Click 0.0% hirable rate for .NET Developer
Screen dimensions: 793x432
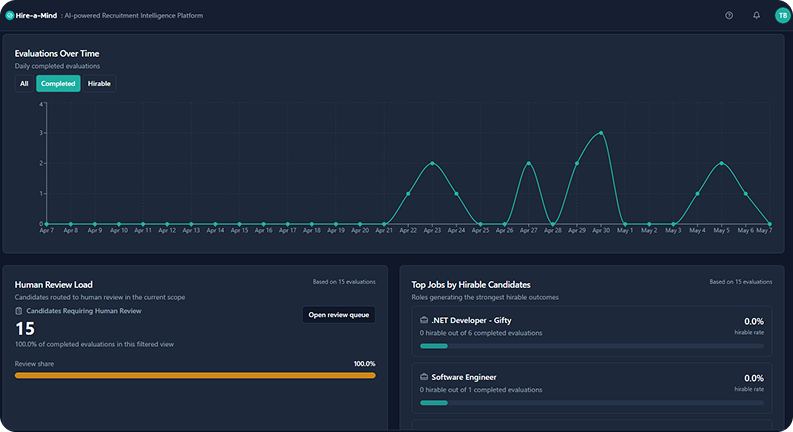pyautogui.click(x=754, y=321)
